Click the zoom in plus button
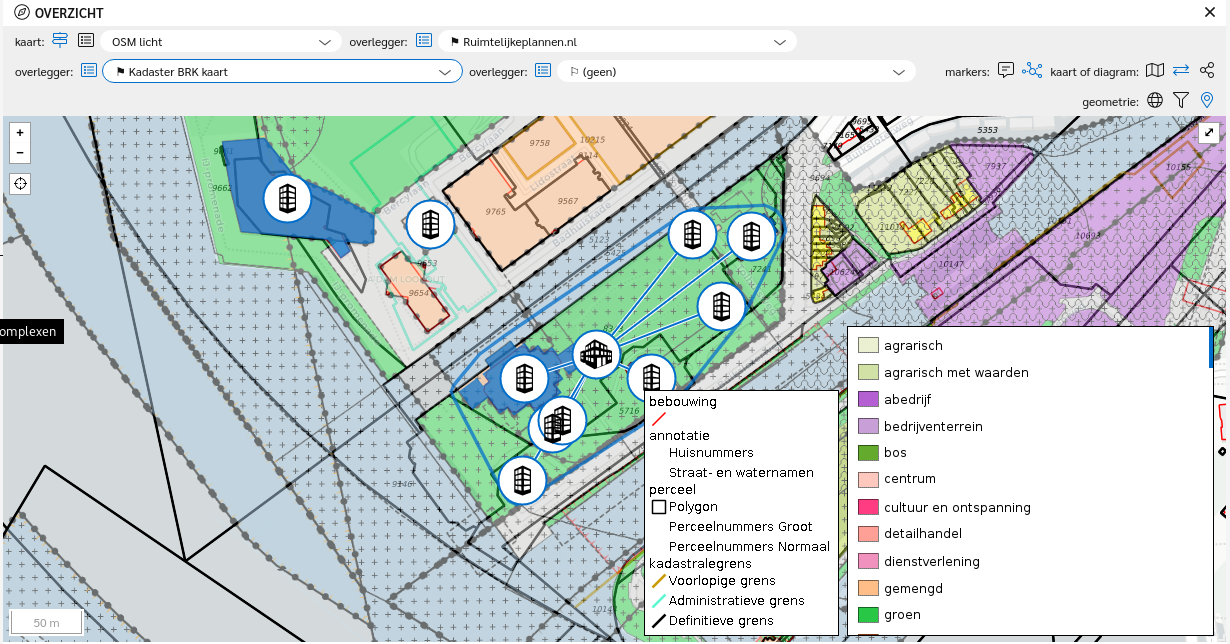The height and width of the screenshot is (644, 1230). click(x=20, y=132)
